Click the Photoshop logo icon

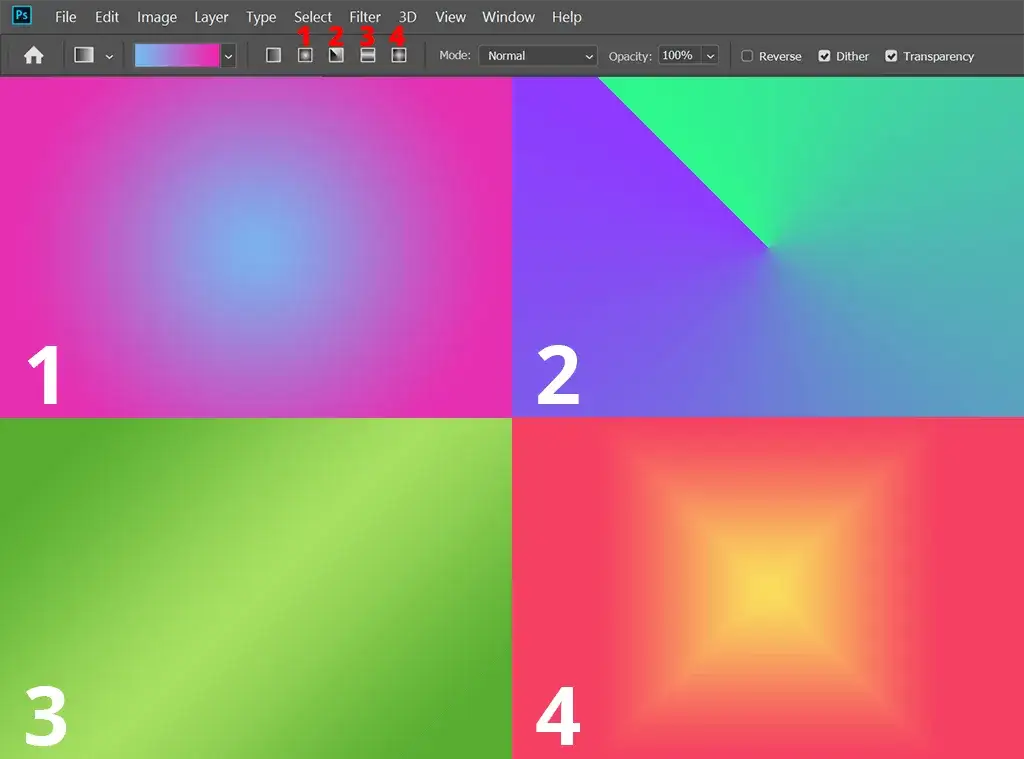coord(21,16)
